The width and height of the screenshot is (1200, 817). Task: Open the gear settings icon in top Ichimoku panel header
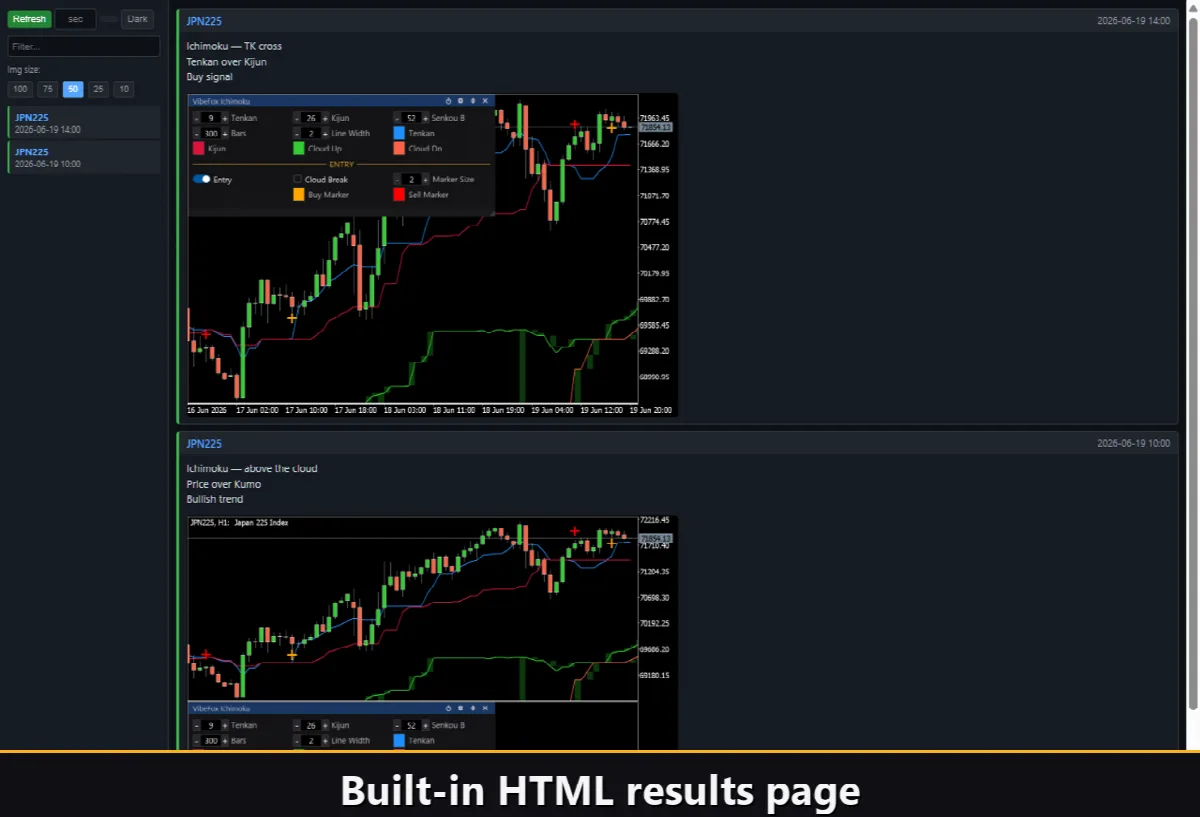point(460,101)
